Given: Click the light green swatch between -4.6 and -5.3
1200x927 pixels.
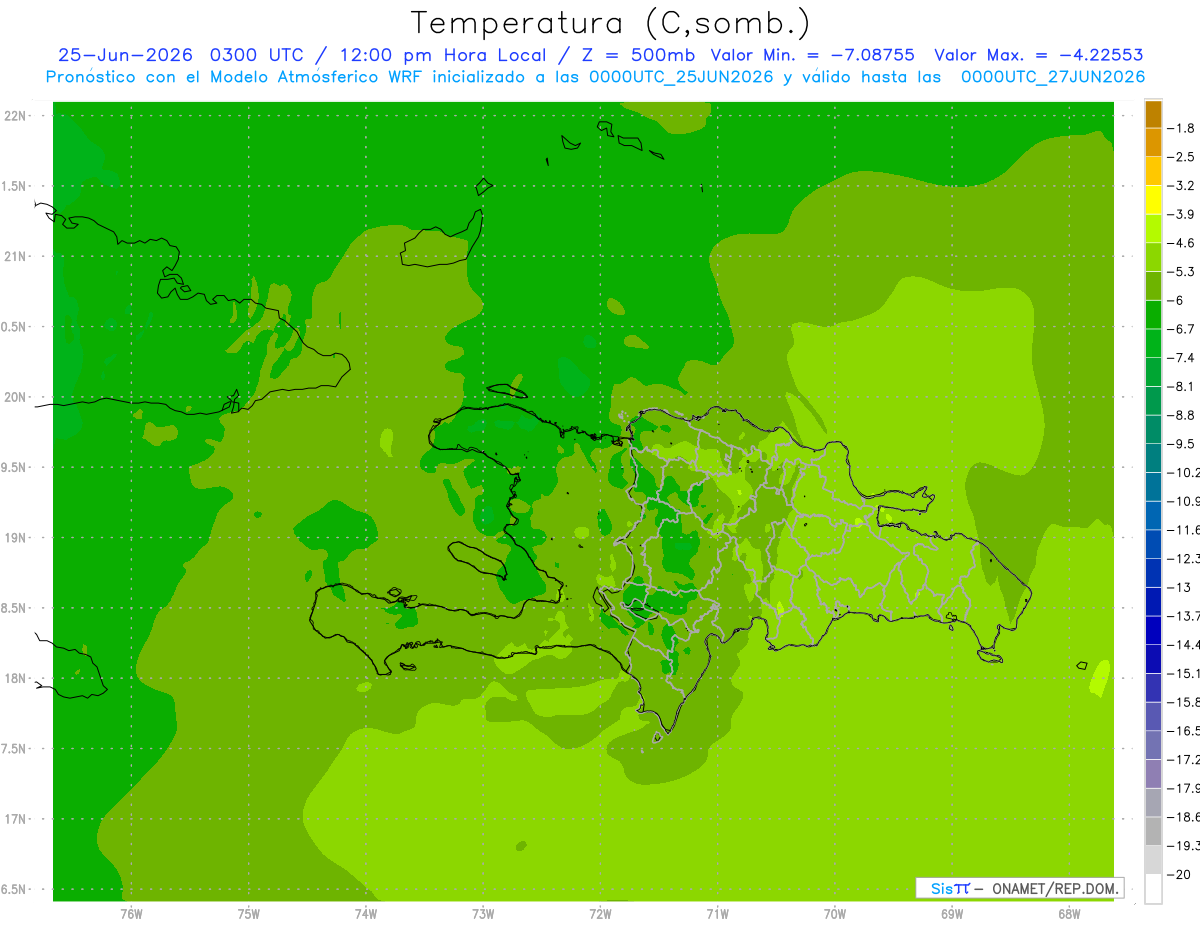Looking at the screenshot, I should [1153, 257].
